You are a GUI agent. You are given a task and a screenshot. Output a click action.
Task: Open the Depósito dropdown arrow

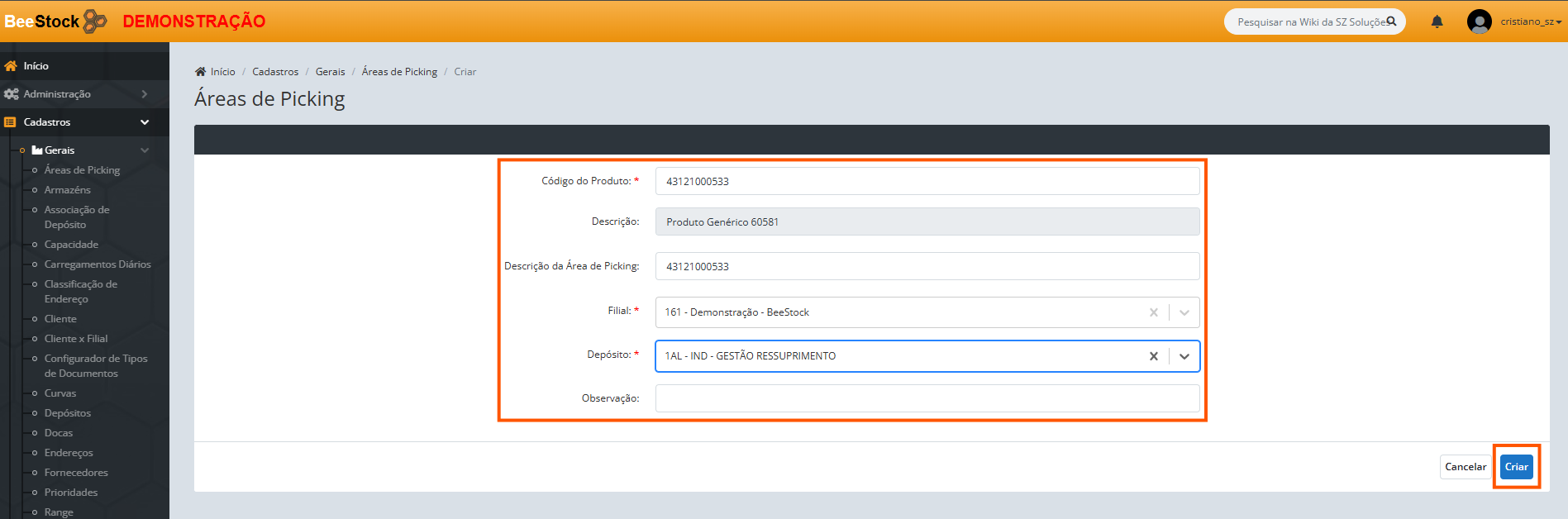click(x=1184, y=356)
